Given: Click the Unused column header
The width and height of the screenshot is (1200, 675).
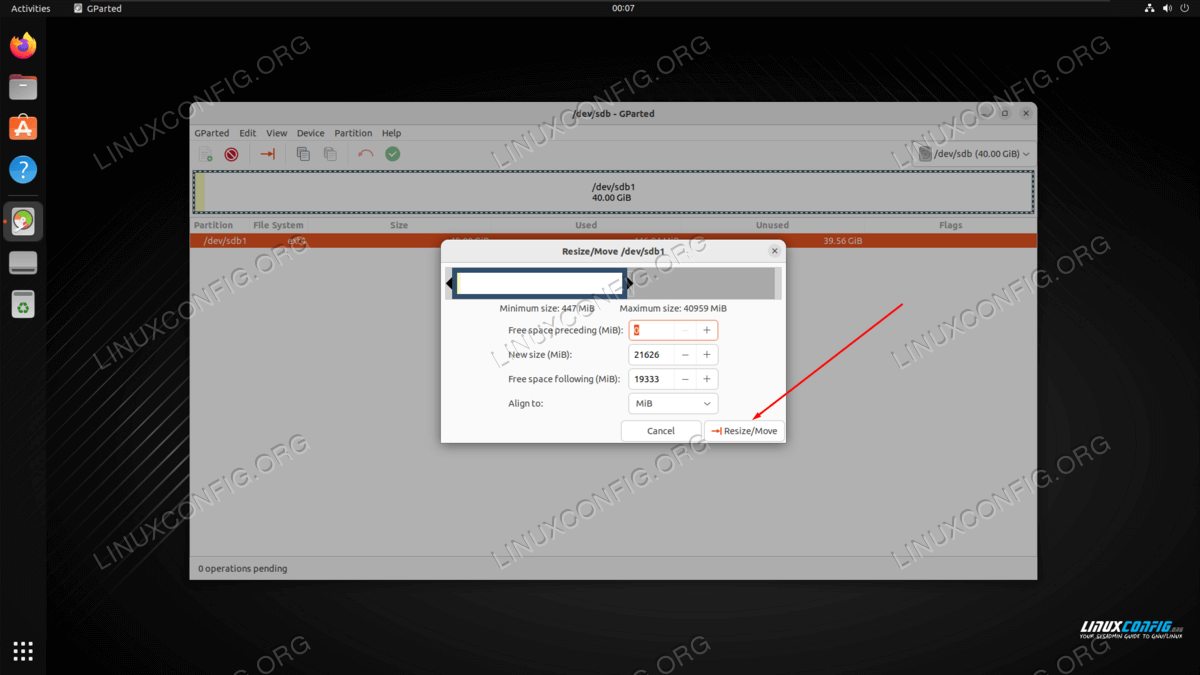Looking at the screenshot, I should click(772, 226).
